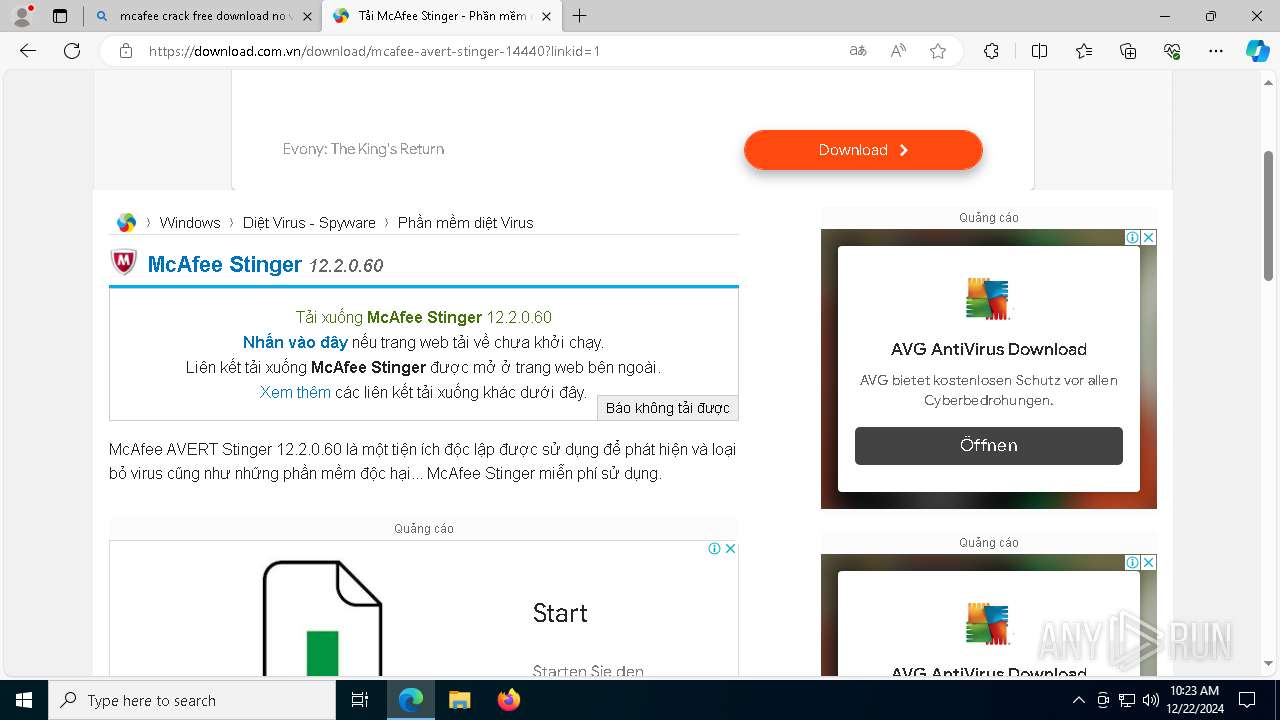The width and height of the screenshot is (1280, 720).
Task: Click the Báo không tải được button
Action: [x=668, y=408]
